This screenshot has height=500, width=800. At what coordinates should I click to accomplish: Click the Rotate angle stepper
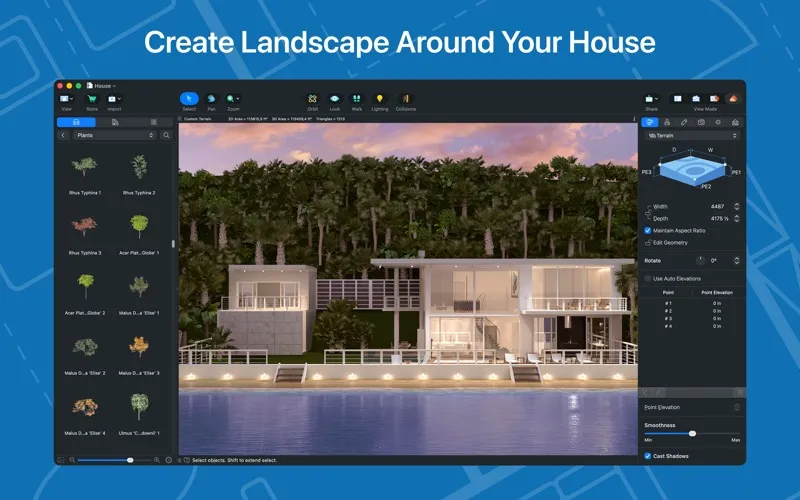pos(736,260)
